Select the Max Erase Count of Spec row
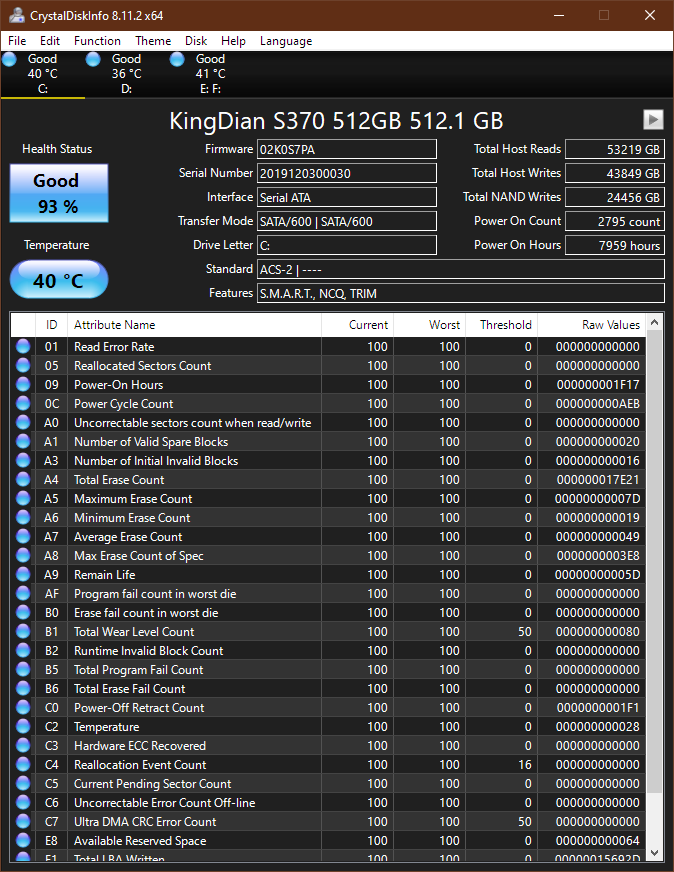Image resolution: width=674 pixels, height=872 pixels. point(328,556)
